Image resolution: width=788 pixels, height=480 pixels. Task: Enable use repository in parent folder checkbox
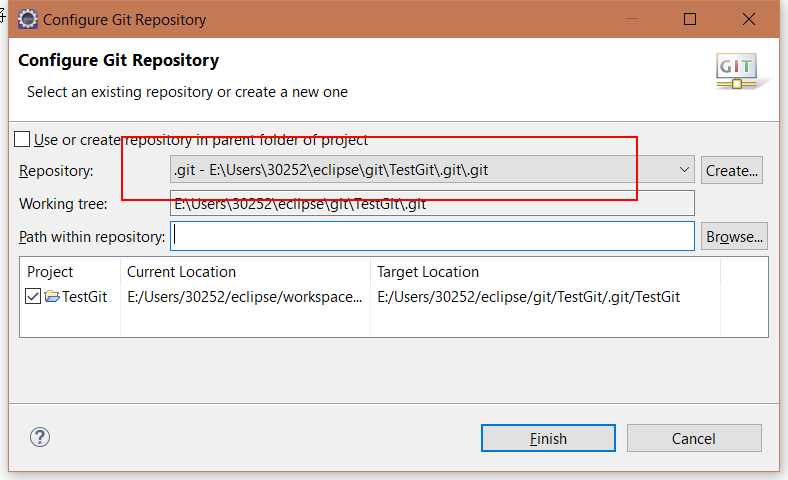(x=22, y=140)
